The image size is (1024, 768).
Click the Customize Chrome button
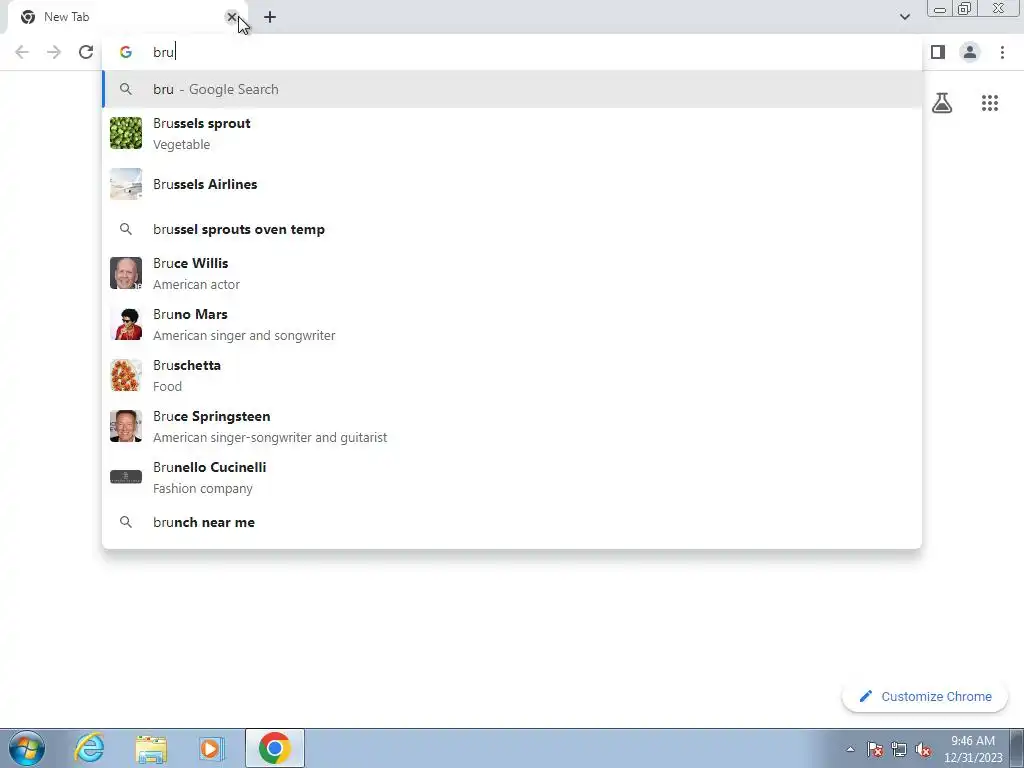925,696
